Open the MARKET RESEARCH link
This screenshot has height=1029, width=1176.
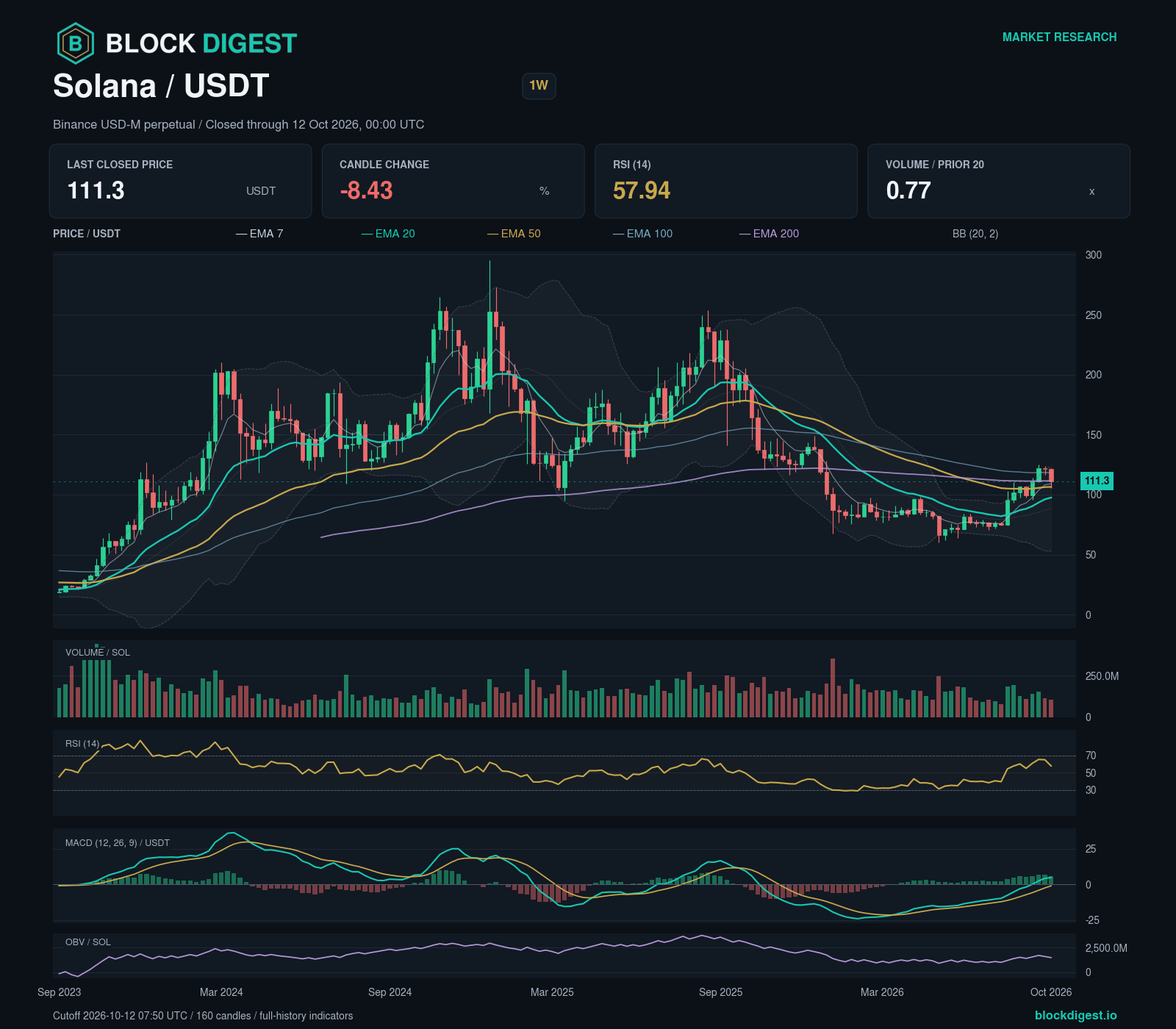[1059, 37]
